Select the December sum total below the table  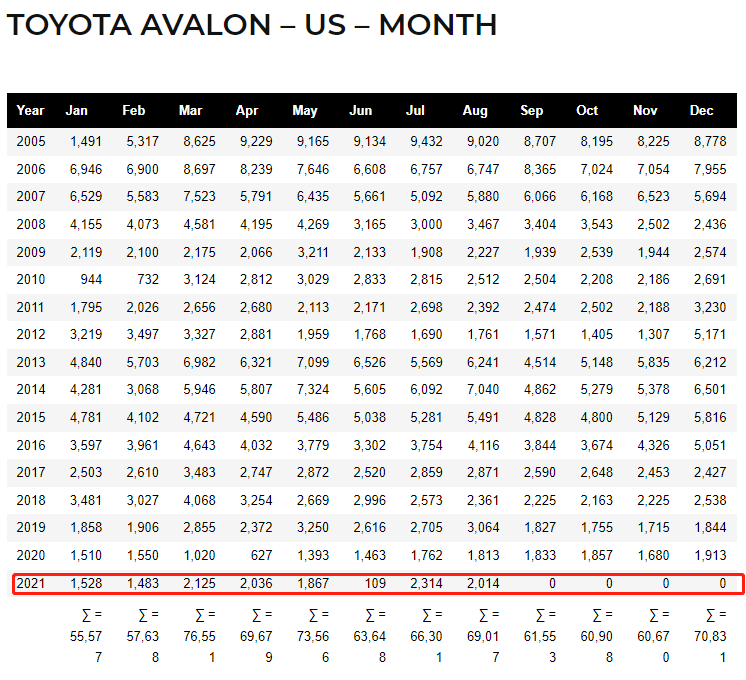(x=717, y=635)
